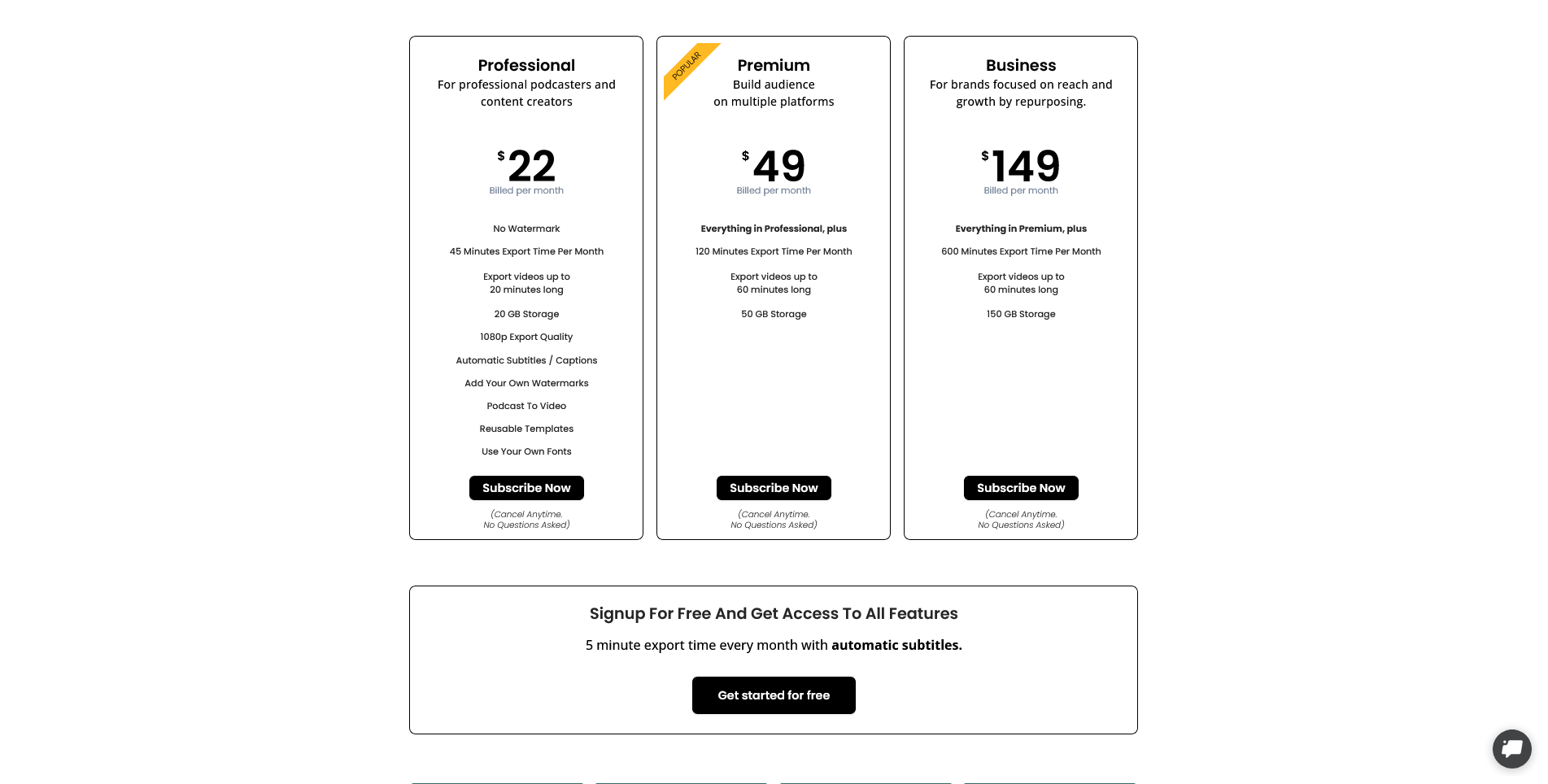1548x784 pixels.
Task: Click the $49 price figure
Action: (x=778, y=166)
